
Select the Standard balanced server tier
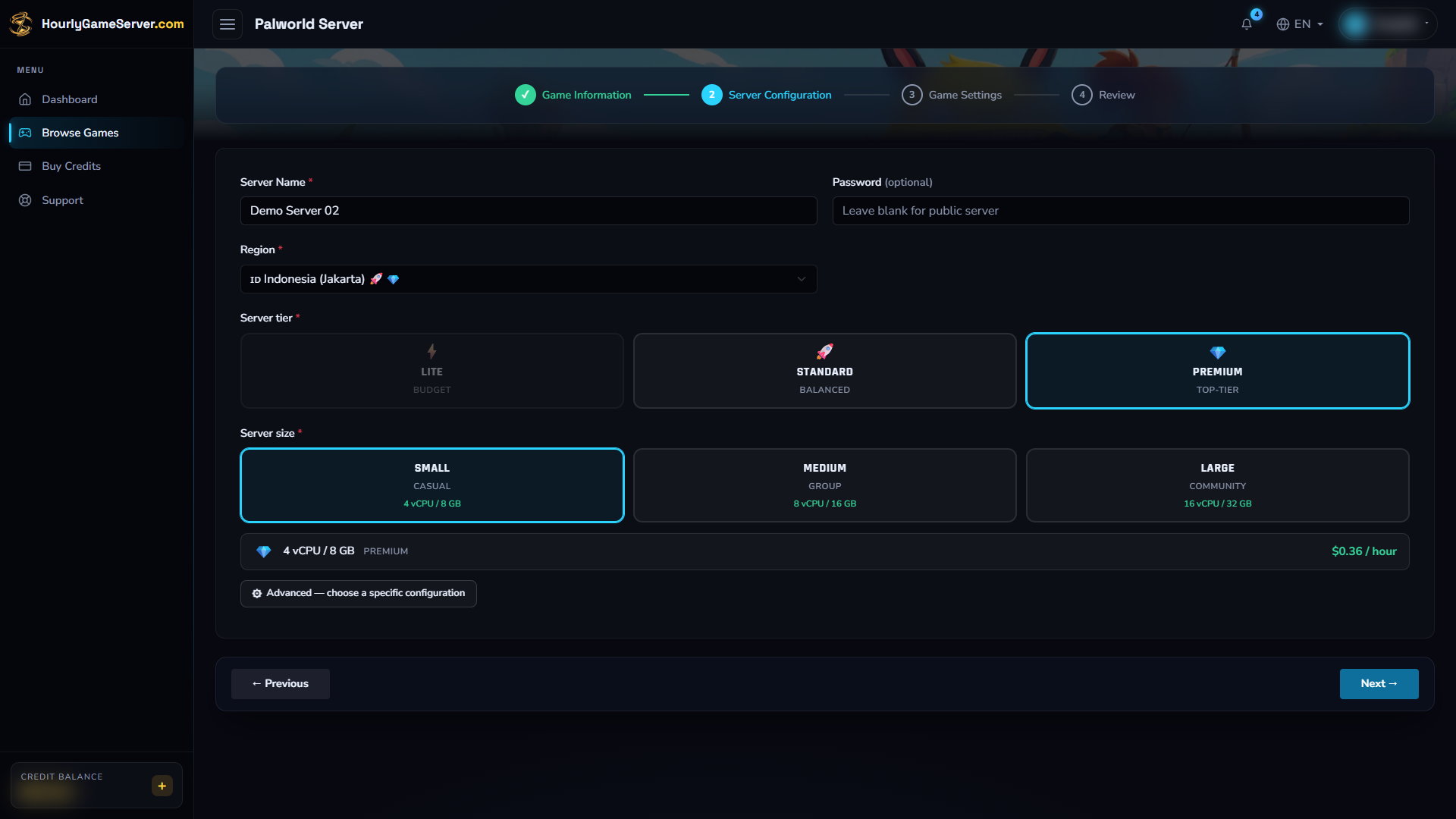pyautogui.click(x=824, y=371)
